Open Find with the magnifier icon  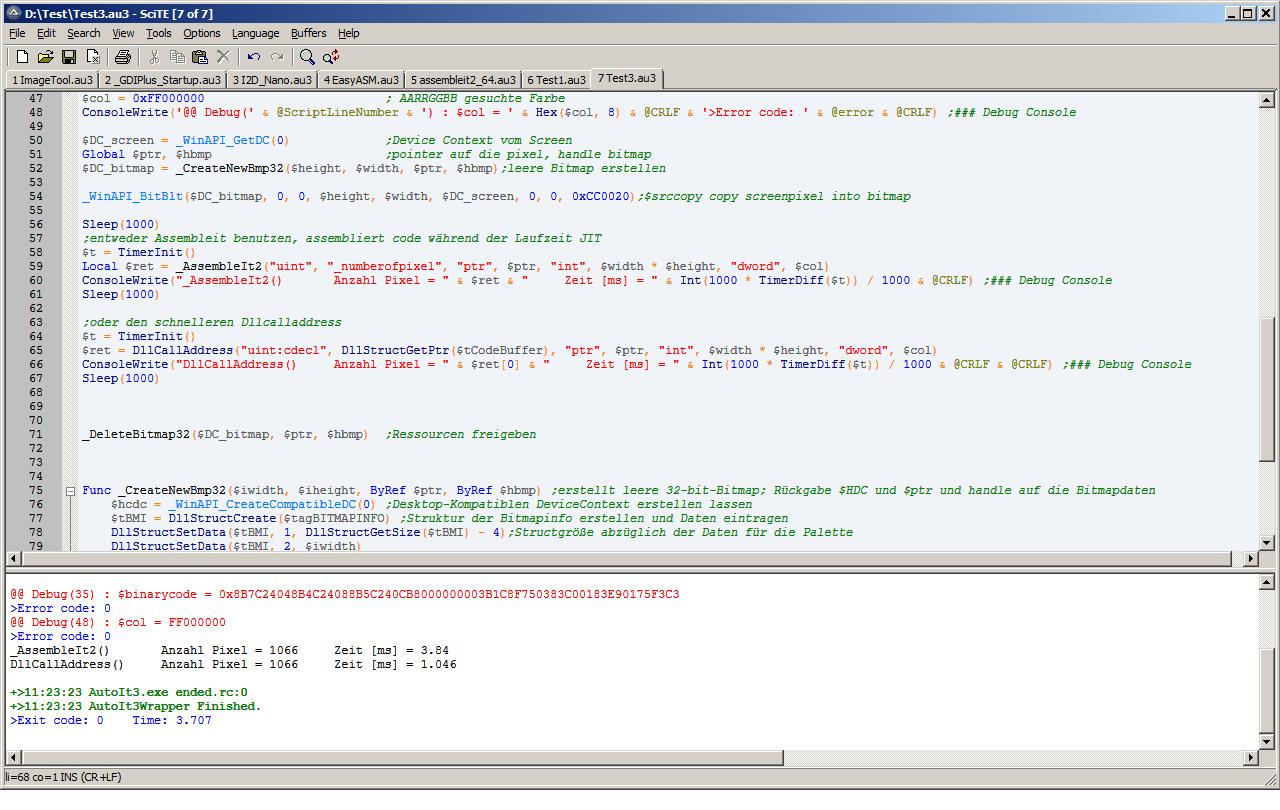click(x=307, y=57)
